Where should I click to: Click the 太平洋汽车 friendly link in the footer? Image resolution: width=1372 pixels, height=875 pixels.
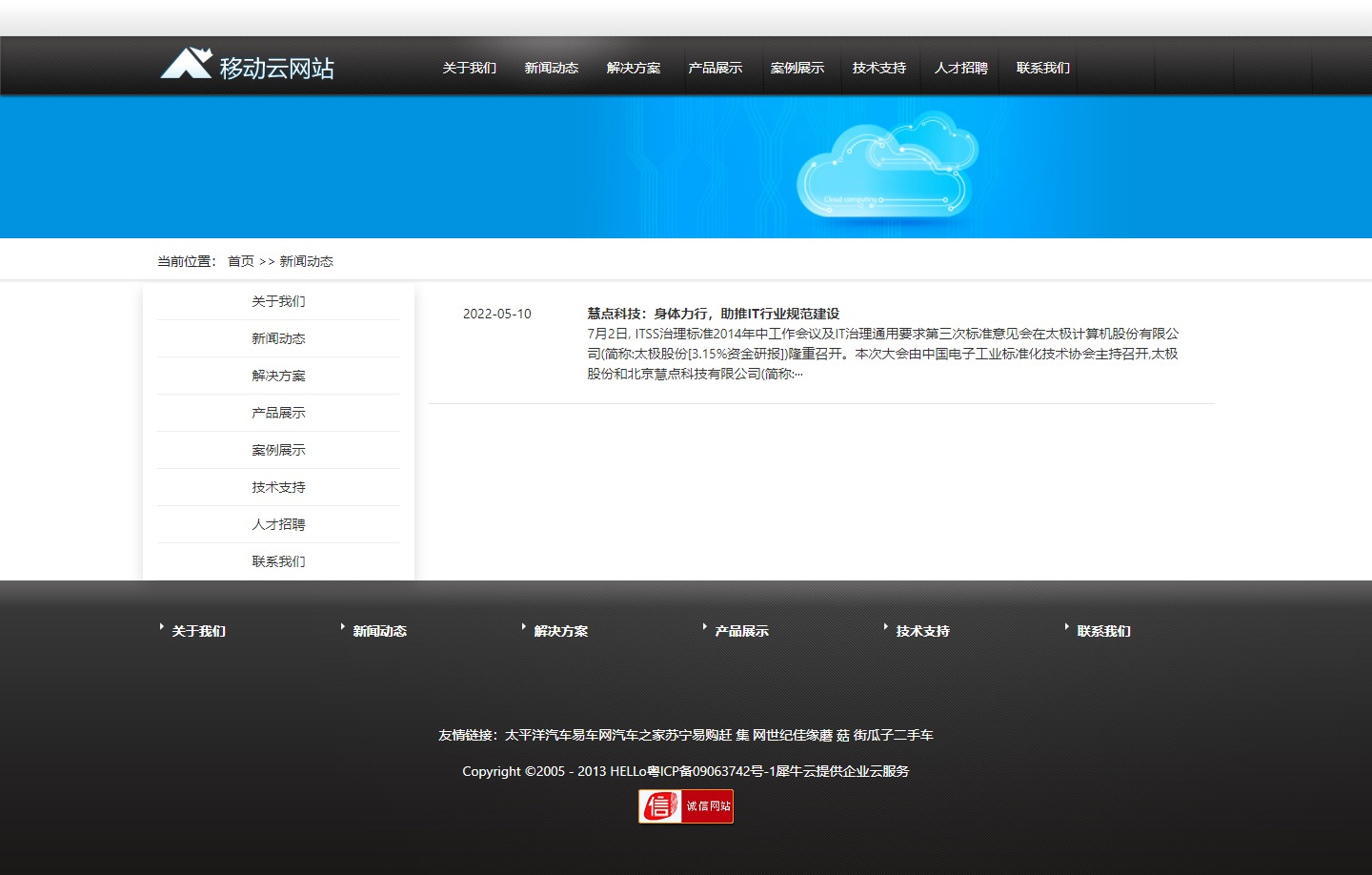[x=531, y=735]
